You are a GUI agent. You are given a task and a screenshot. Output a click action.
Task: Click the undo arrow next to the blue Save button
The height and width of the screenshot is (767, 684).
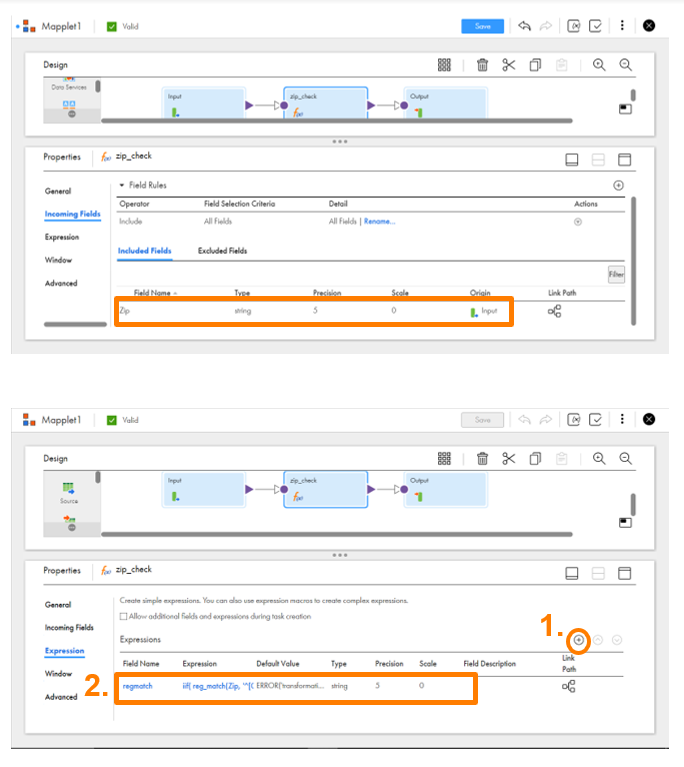(524, 25)
